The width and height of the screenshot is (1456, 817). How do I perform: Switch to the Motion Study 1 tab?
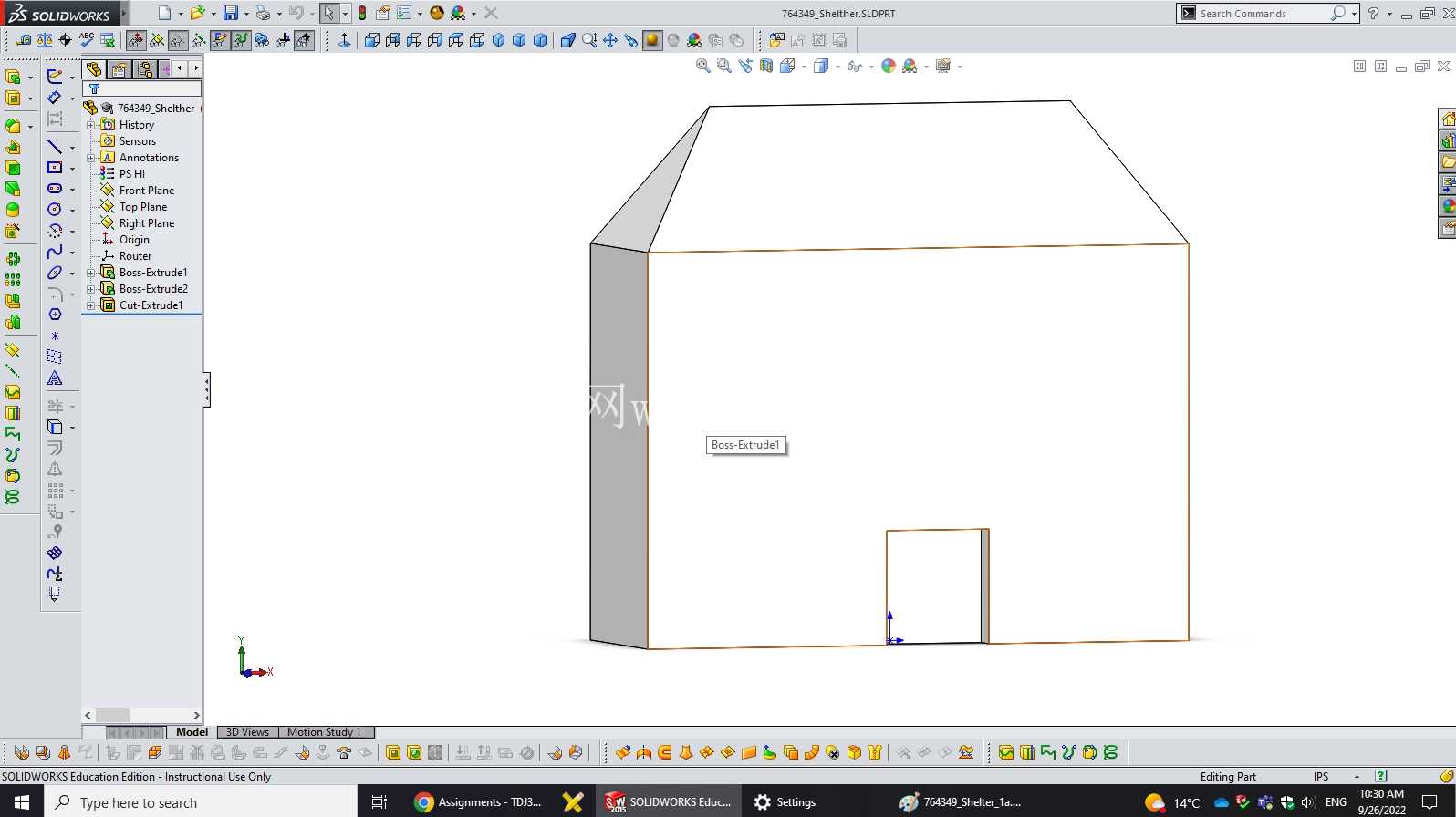tap(325, 732)
